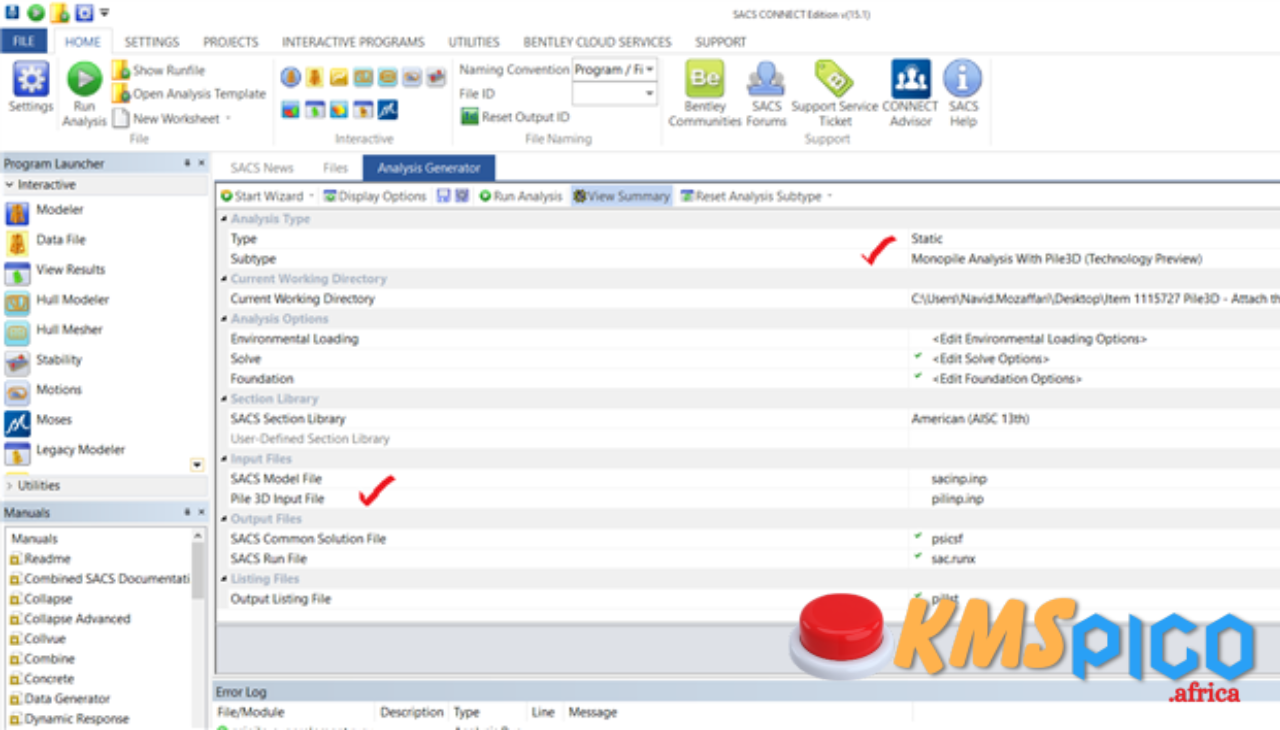Close the Program Launcher panel
This screenshot has height=730, width=1280.
[201, 163]
